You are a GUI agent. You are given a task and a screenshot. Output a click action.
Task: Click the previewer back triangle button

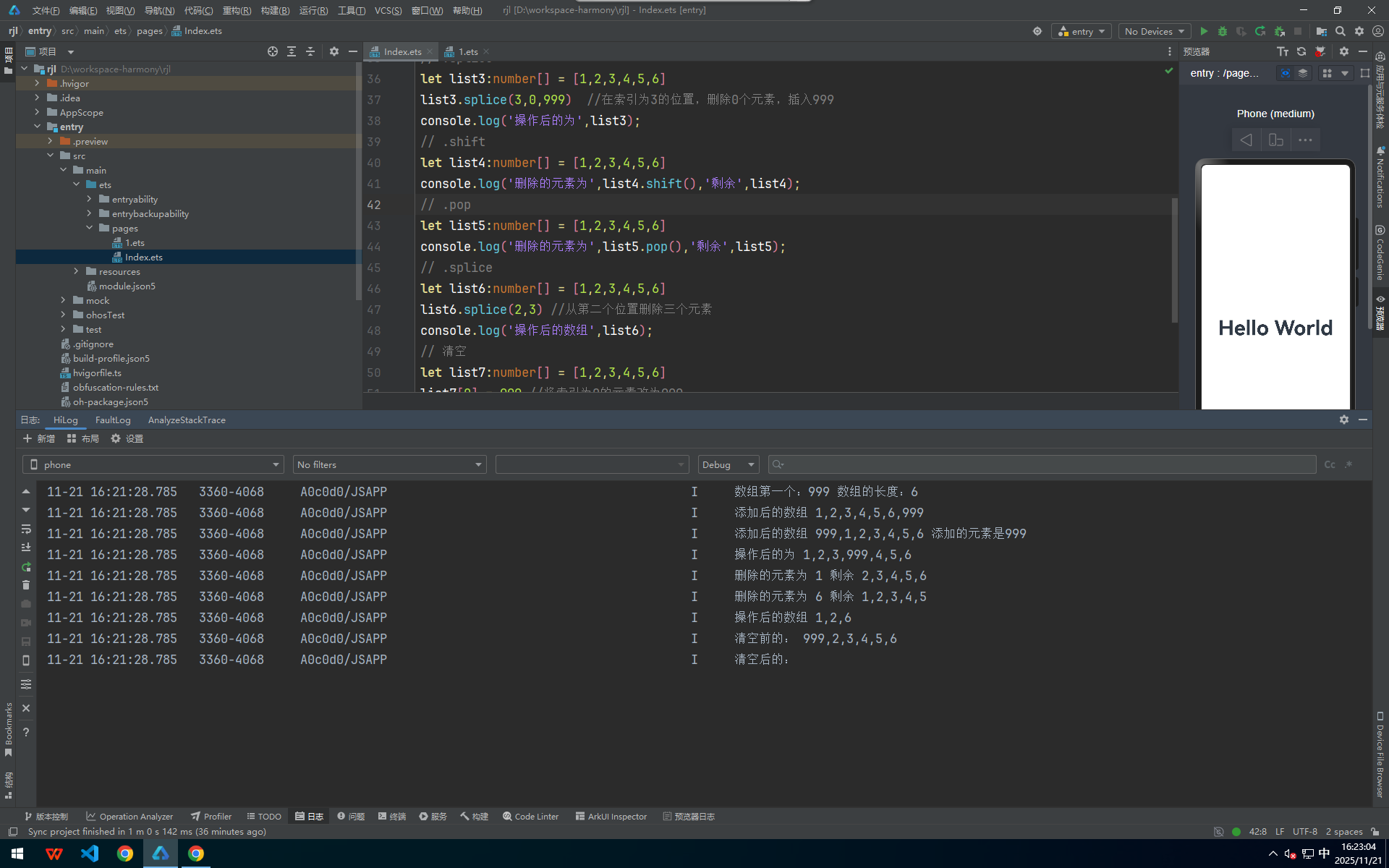[1246, 140]
